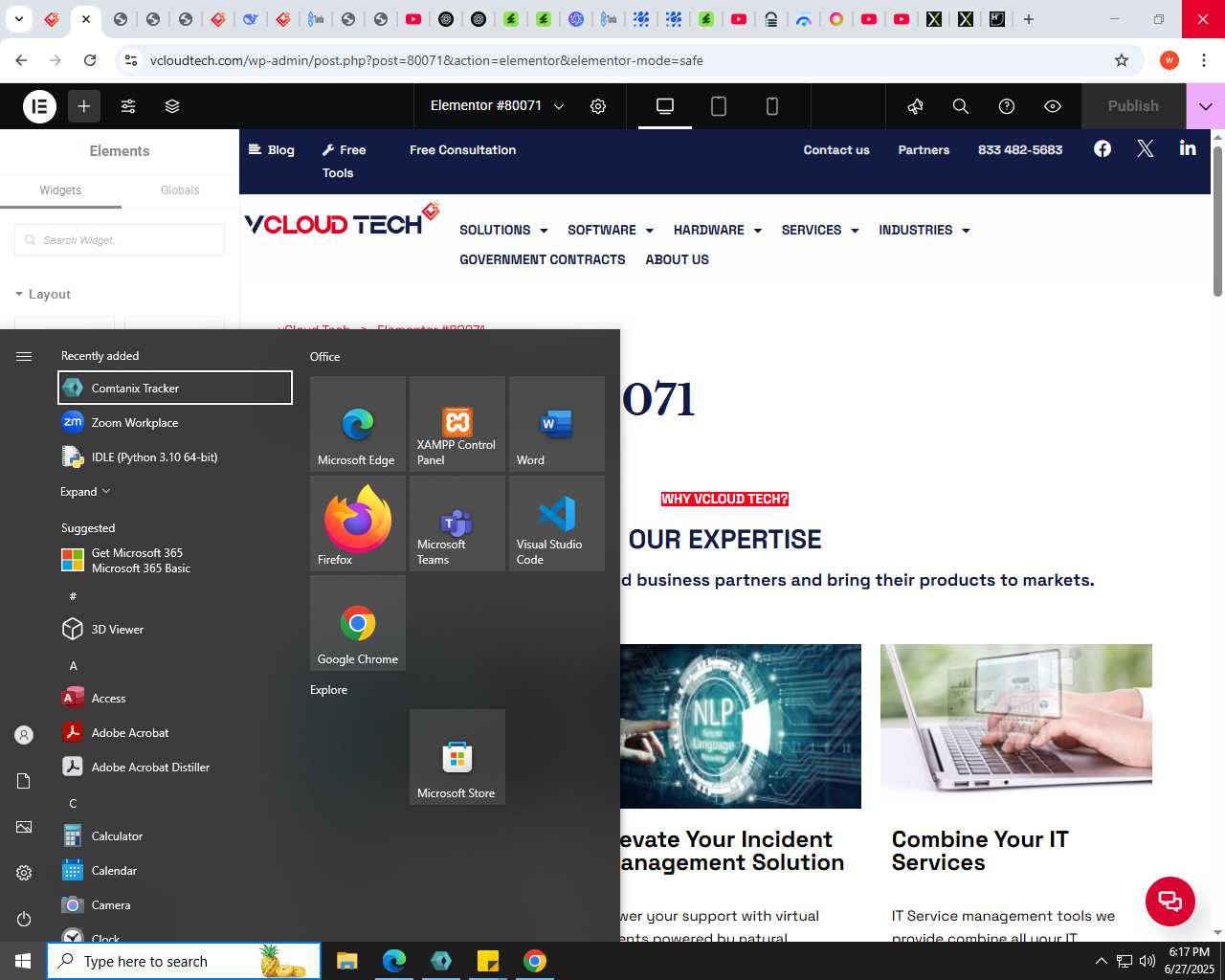Open the Firefox tile
Screen dimensions: 1225x980
click(358, 523)
